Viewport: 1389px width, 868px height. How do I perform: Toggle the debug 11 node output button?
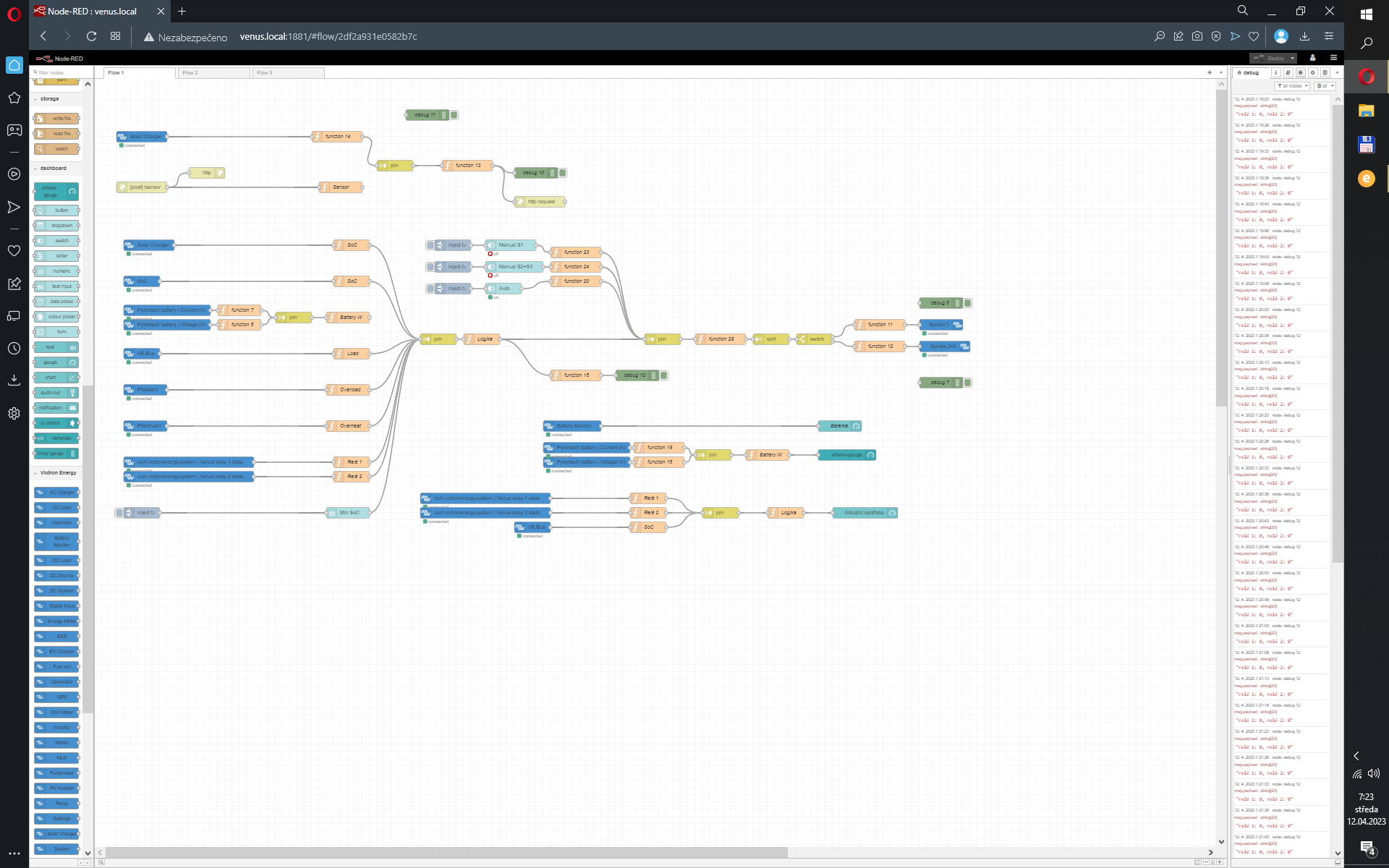pos(454,115)
